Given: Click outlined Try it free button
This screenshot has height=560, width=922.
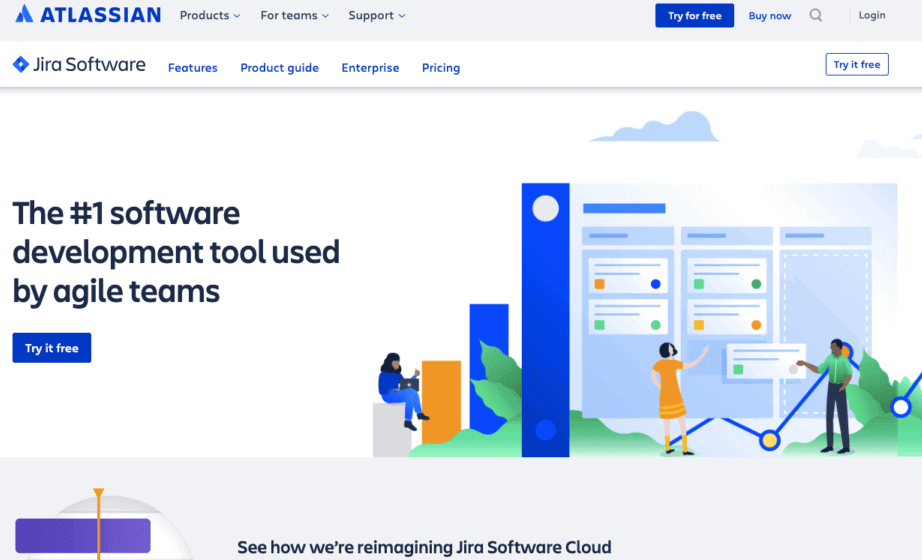Looking at the screenshot, I should click(857, 64).
